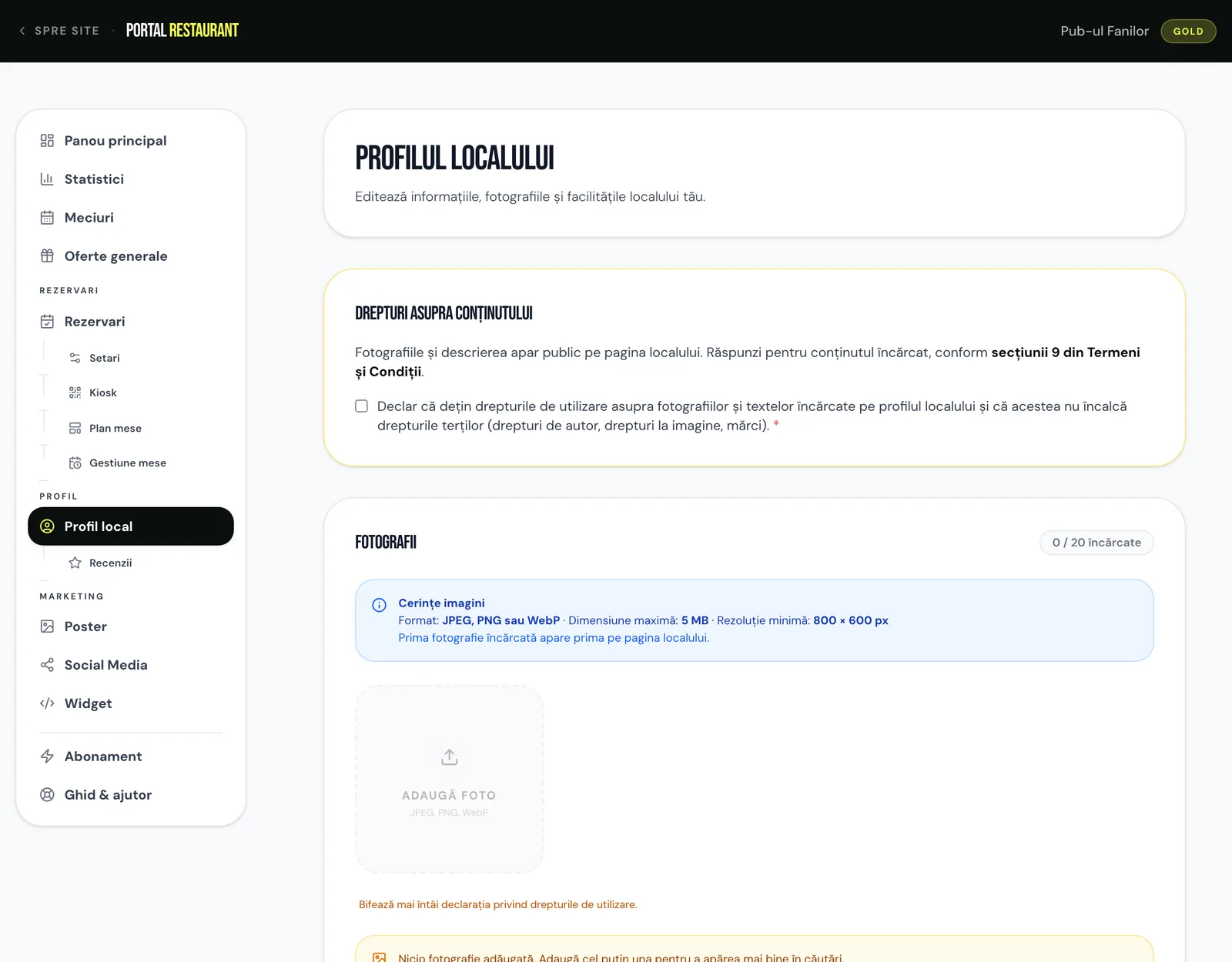Click the Fotografii section heading

[x=386, y=542]
